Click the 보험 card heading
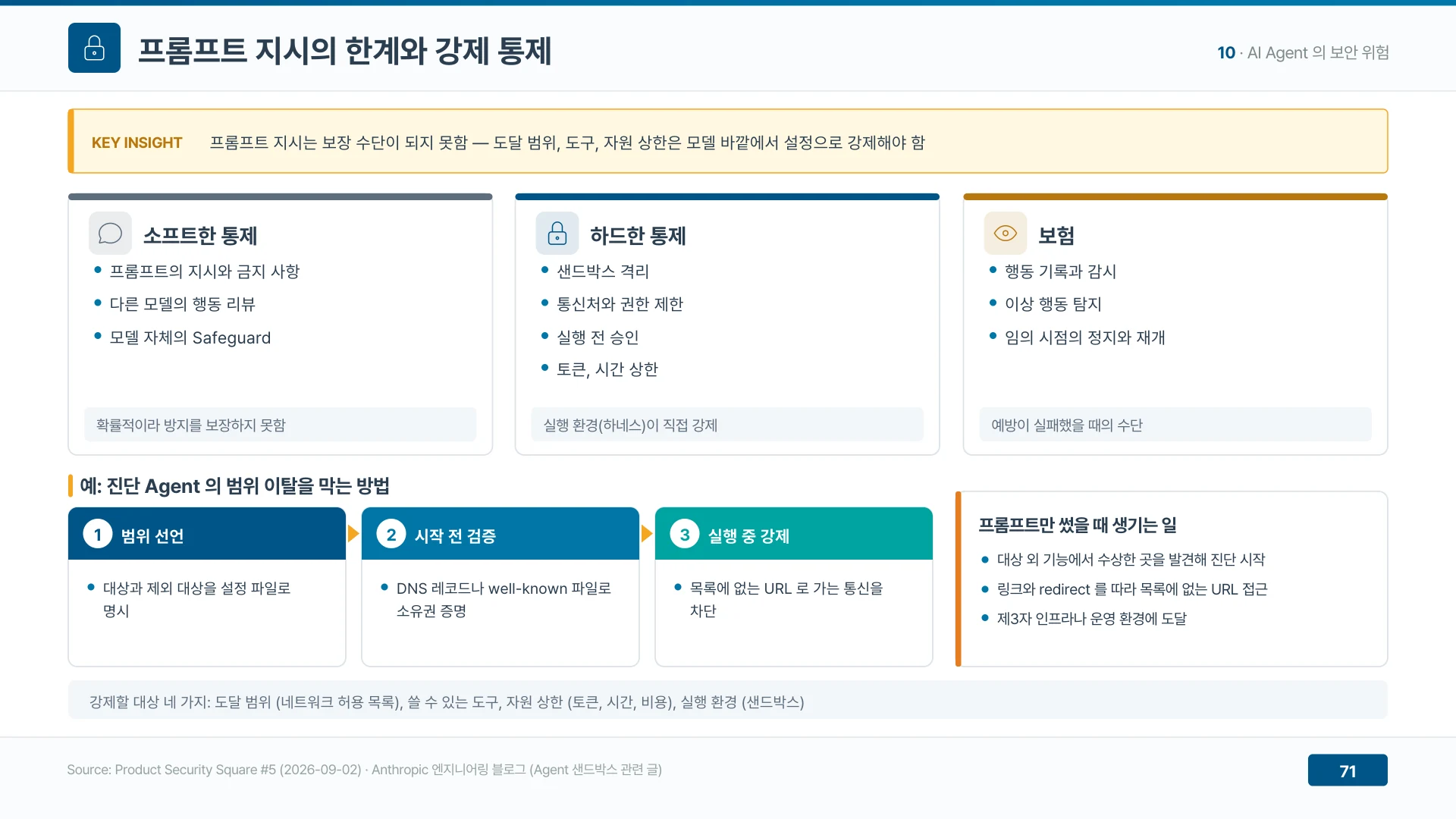Image resolution: width=1456 pixels, height=819 pixels. tap(1056, 235)
